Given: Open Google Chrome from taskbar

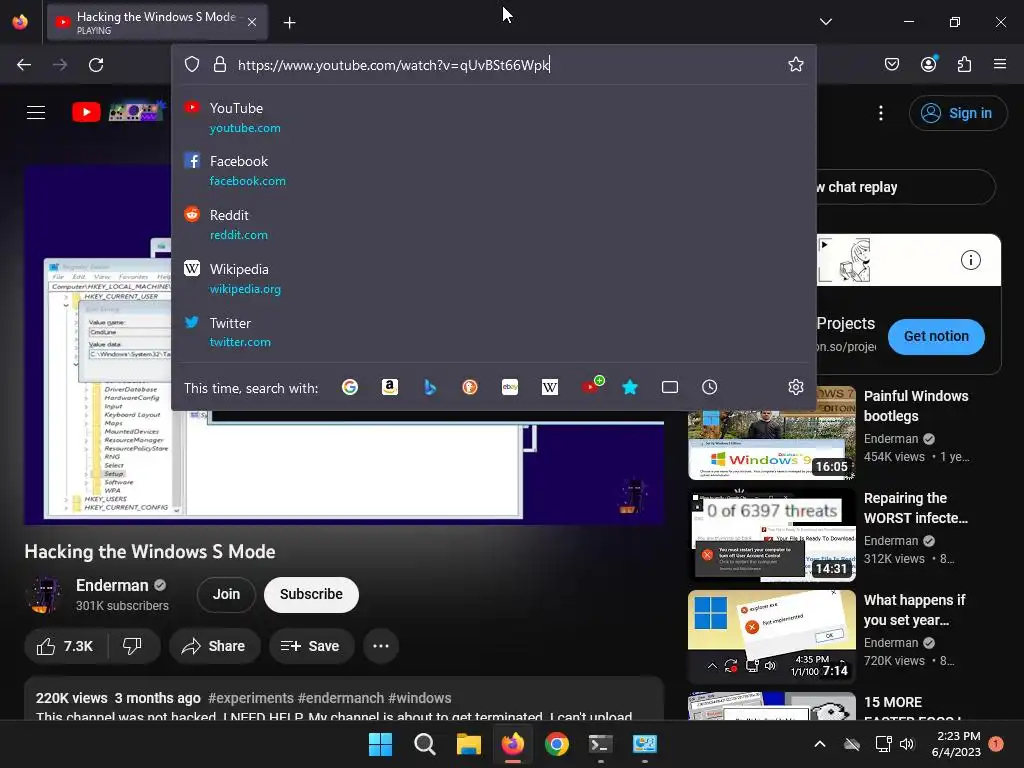Looking at the screenshot, I should click(556, 744).
